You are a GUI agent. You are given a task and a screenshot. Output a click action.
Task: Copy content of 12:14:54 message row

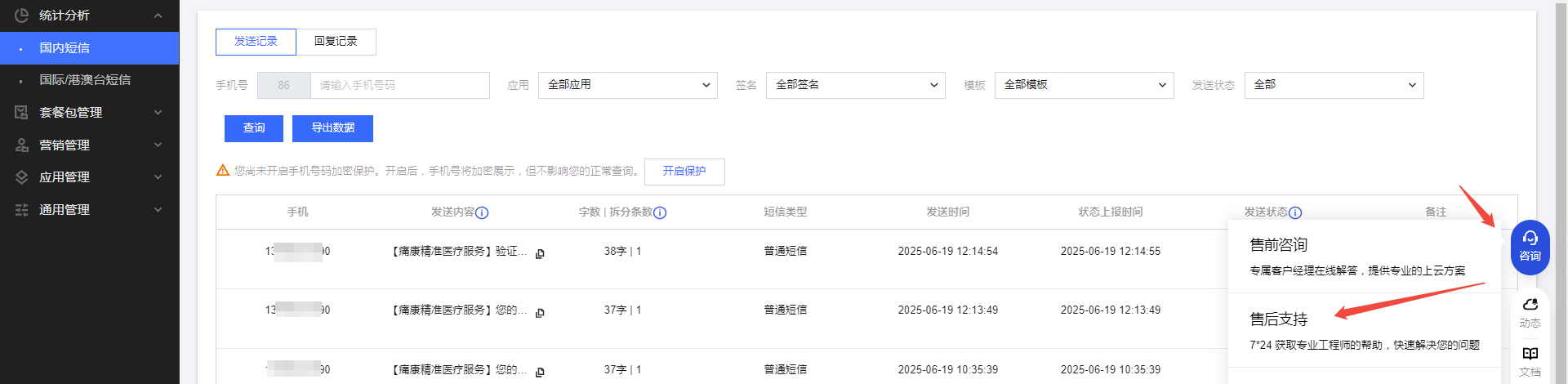540,254
